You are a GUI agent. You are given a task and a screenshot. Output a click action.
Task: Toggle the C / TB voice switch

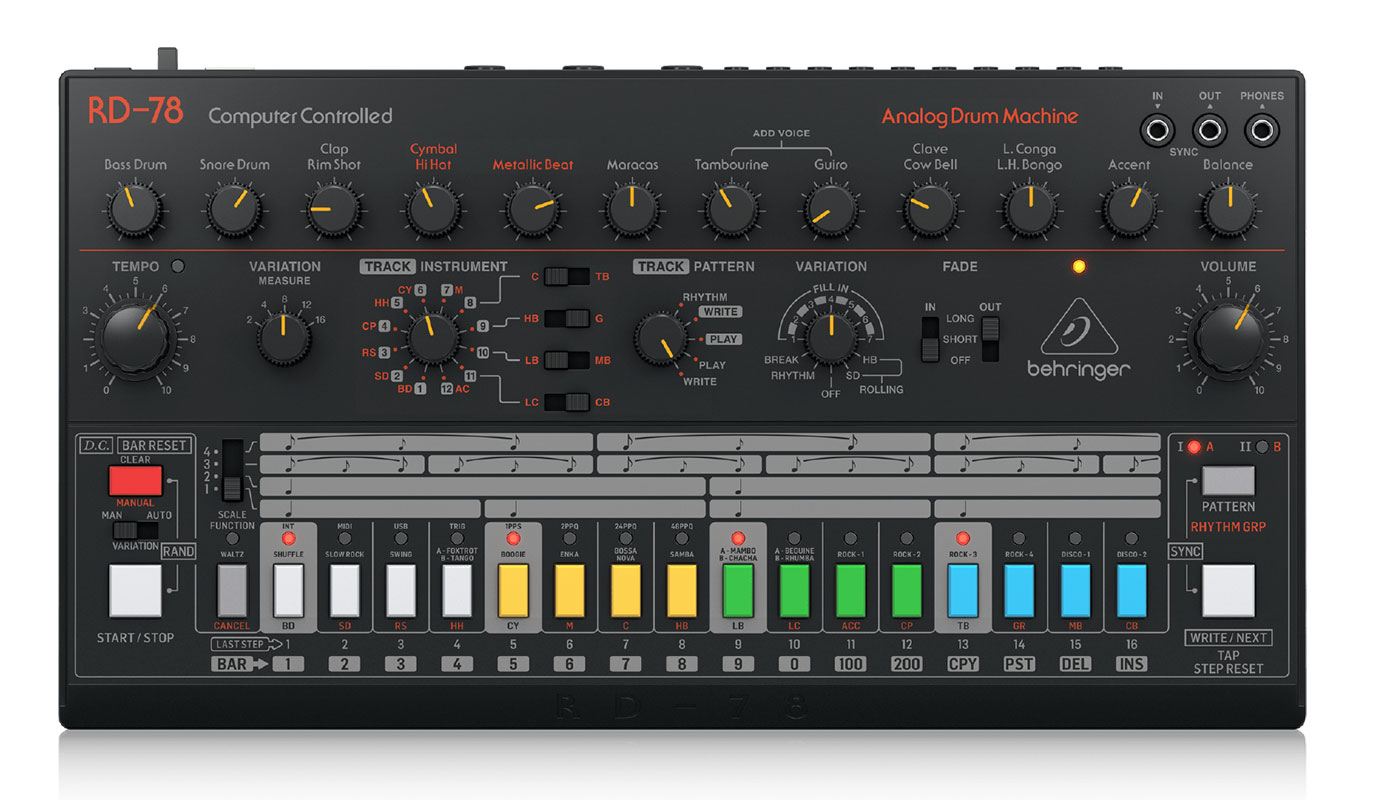pyautogui.click(x=566, y=276)
